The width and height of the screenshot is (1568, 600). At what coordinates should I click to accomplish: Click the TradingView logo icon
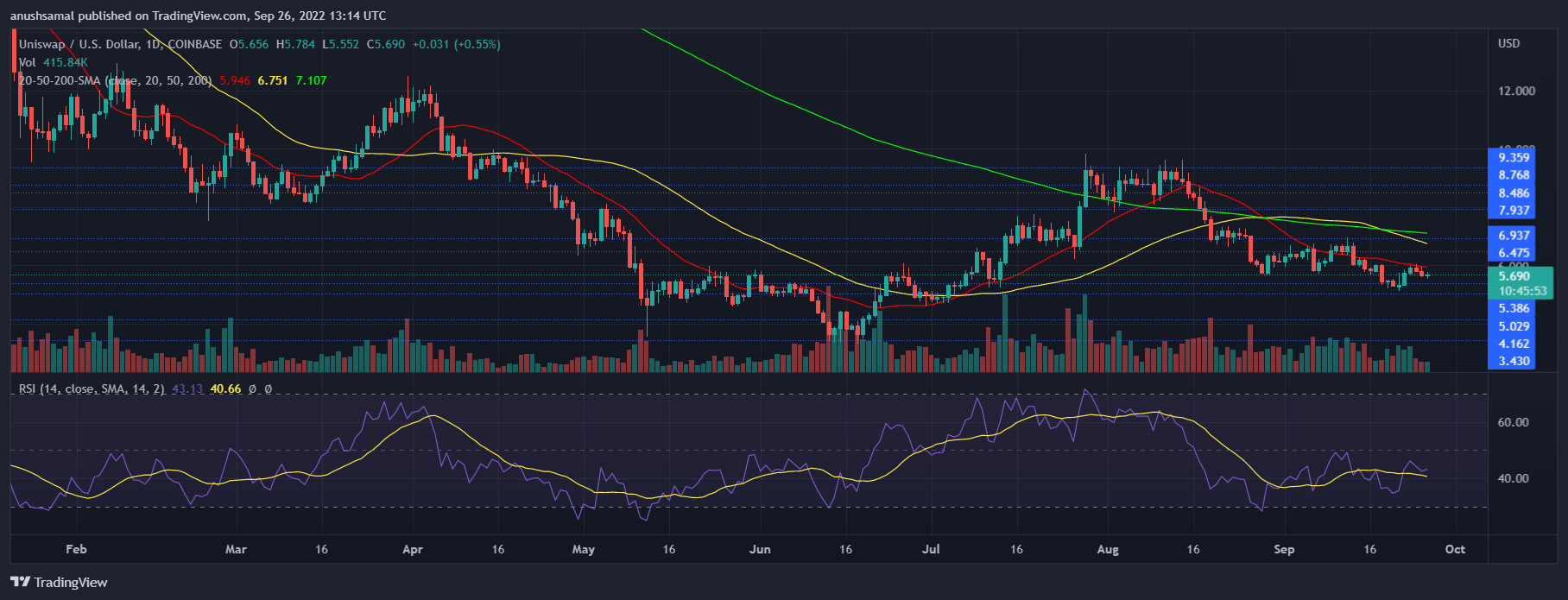(21, 582)
